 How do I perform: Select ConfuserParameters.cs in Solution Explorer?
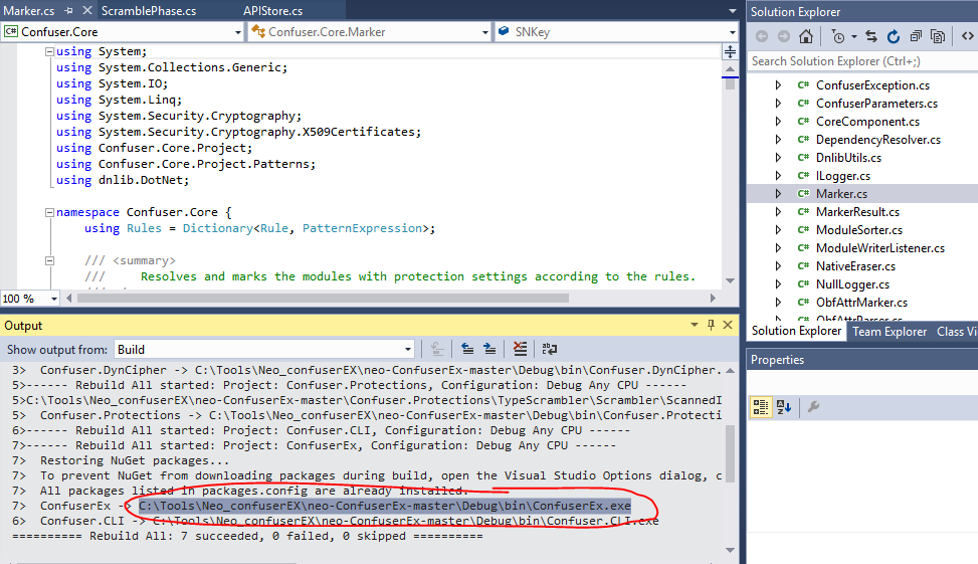tap(876, 104)
